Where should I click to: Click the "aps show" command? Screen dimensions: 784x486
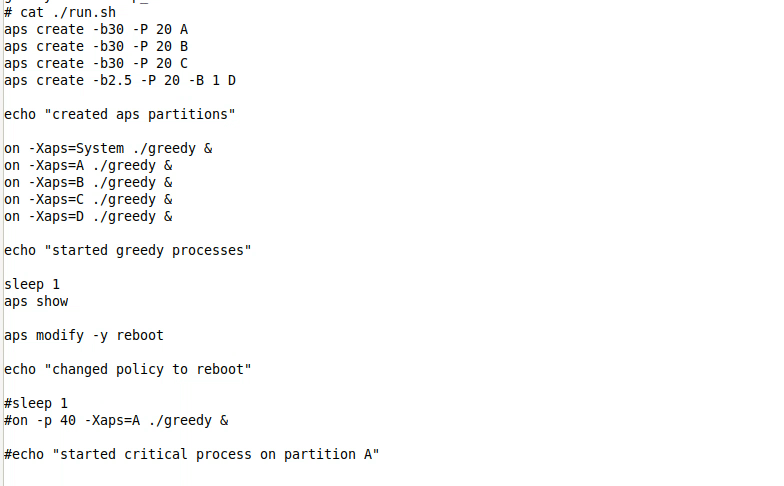[36, 302]
